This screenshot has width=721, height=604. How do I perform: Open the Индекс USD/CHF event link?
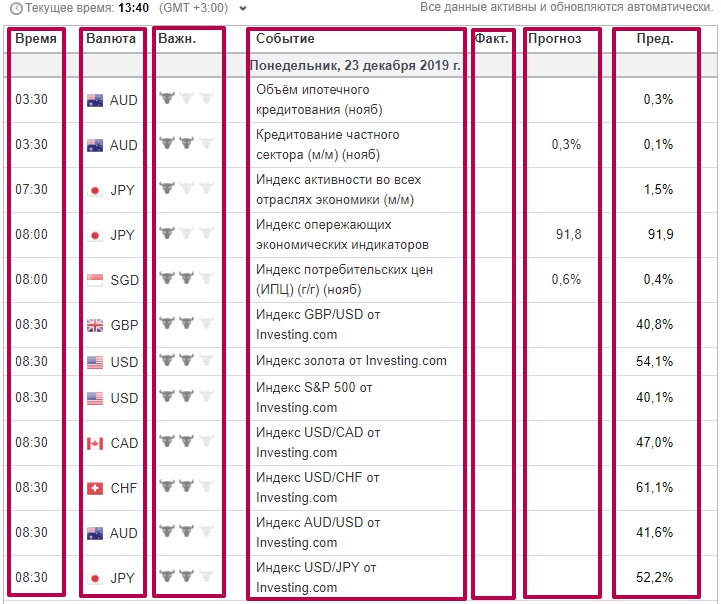(x=318, y=487)
